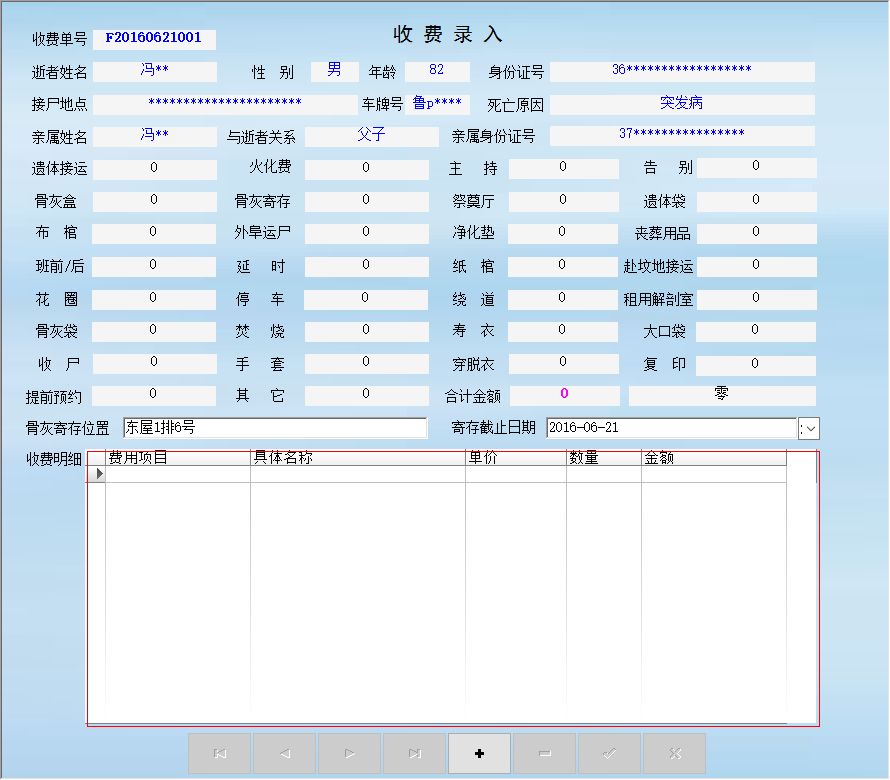Screen dimensions: 890x780
Task: Click the 班前/后 amount field
Action: tap(154, 266)
